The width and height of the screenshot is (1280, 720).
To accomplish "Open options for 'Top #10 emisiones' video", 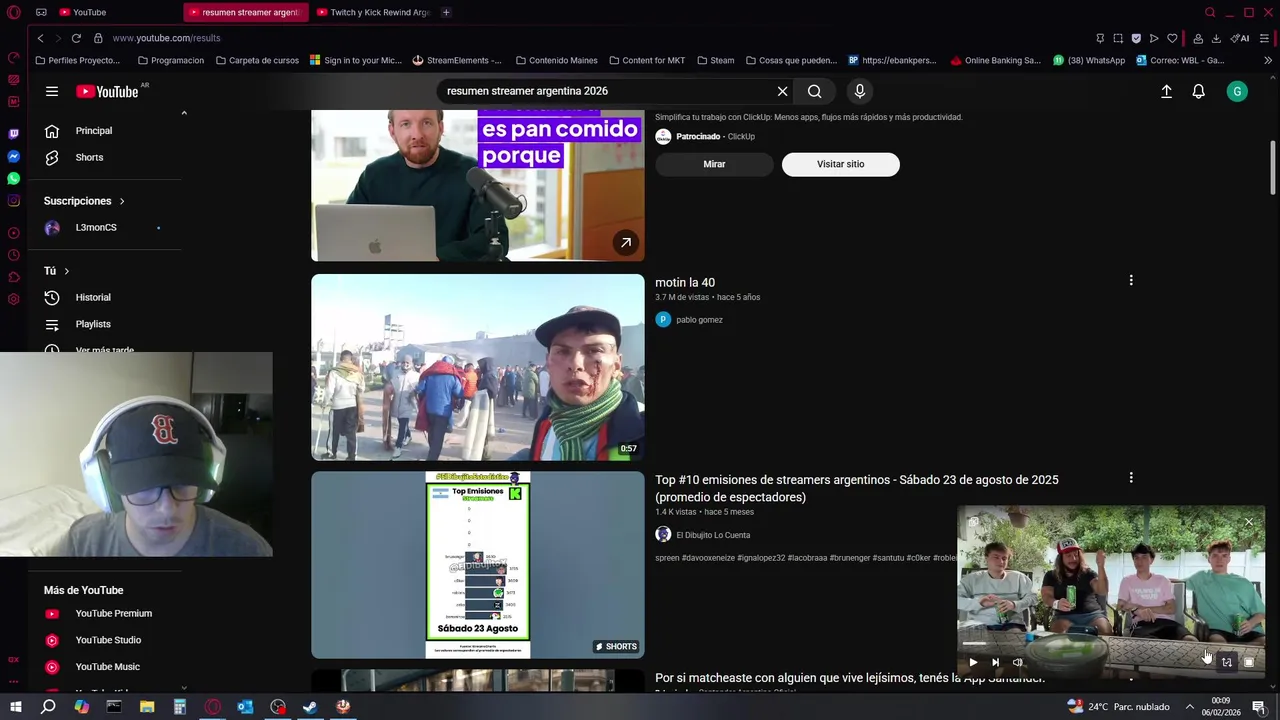I will (1131, 478).
